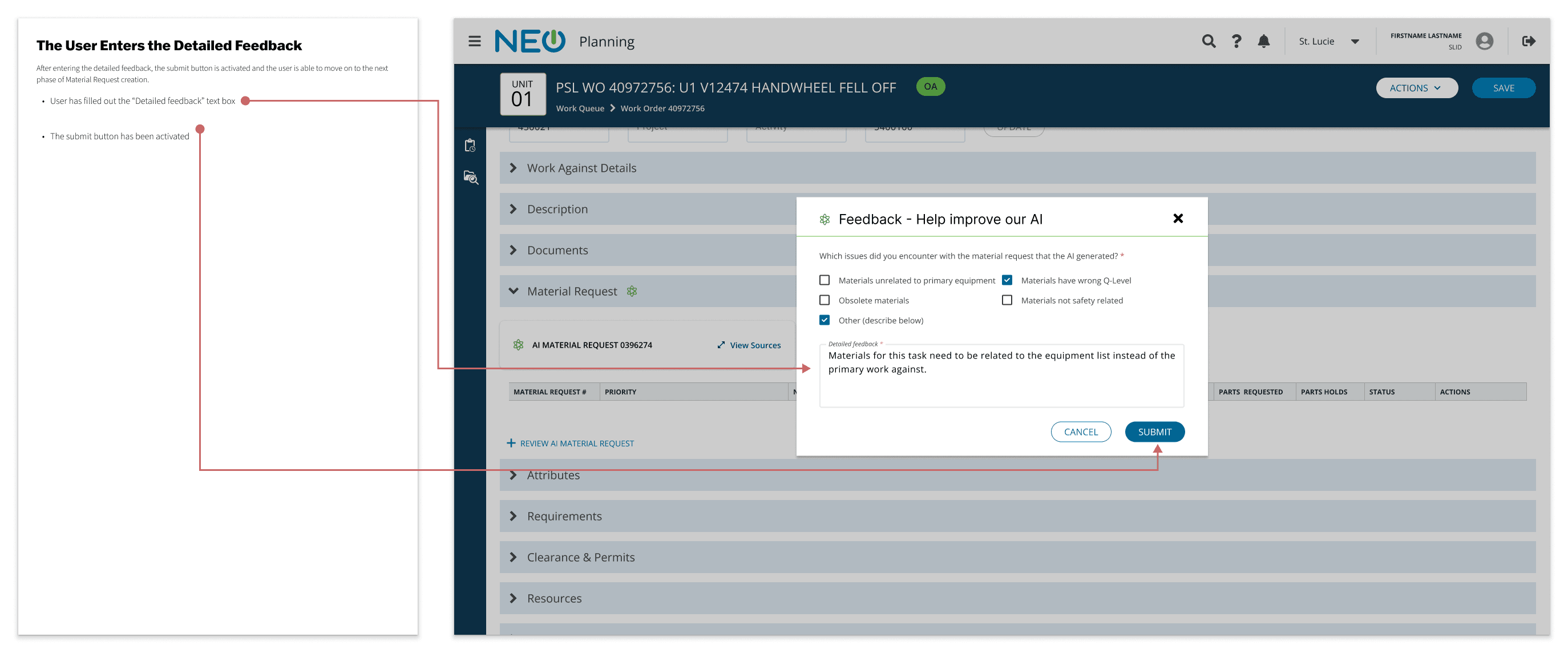
Task: Open the clipboard history sidebar icon
Action: (470, 146)
